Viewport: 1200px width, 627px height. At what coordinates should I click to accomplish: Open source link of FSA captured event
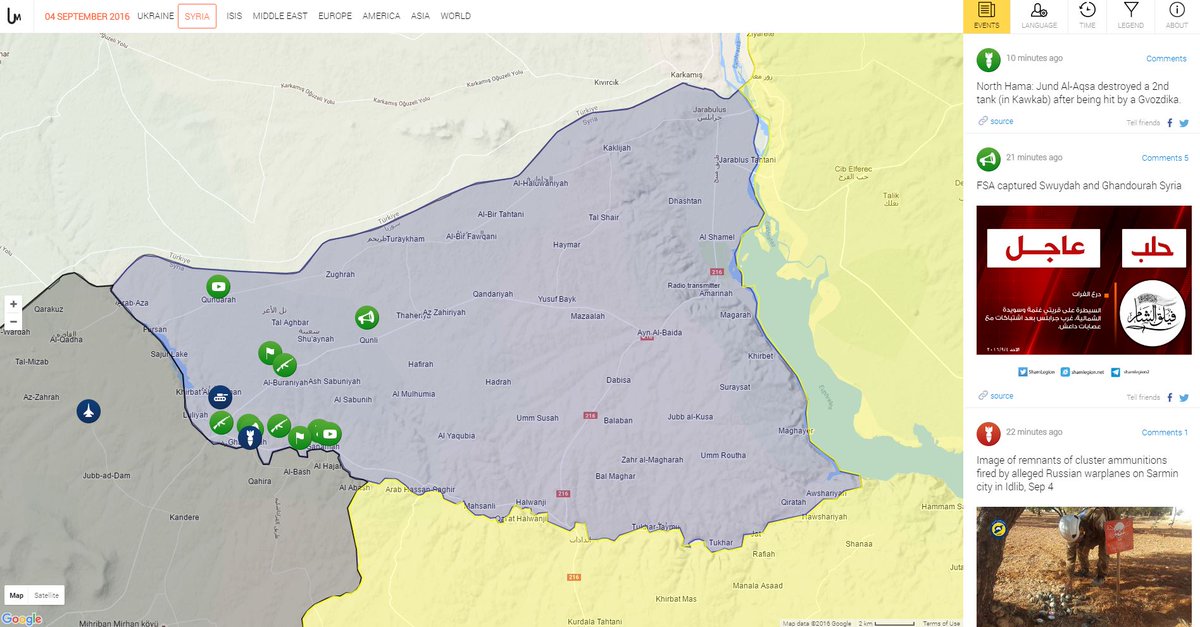click(x=1001, y=396)
